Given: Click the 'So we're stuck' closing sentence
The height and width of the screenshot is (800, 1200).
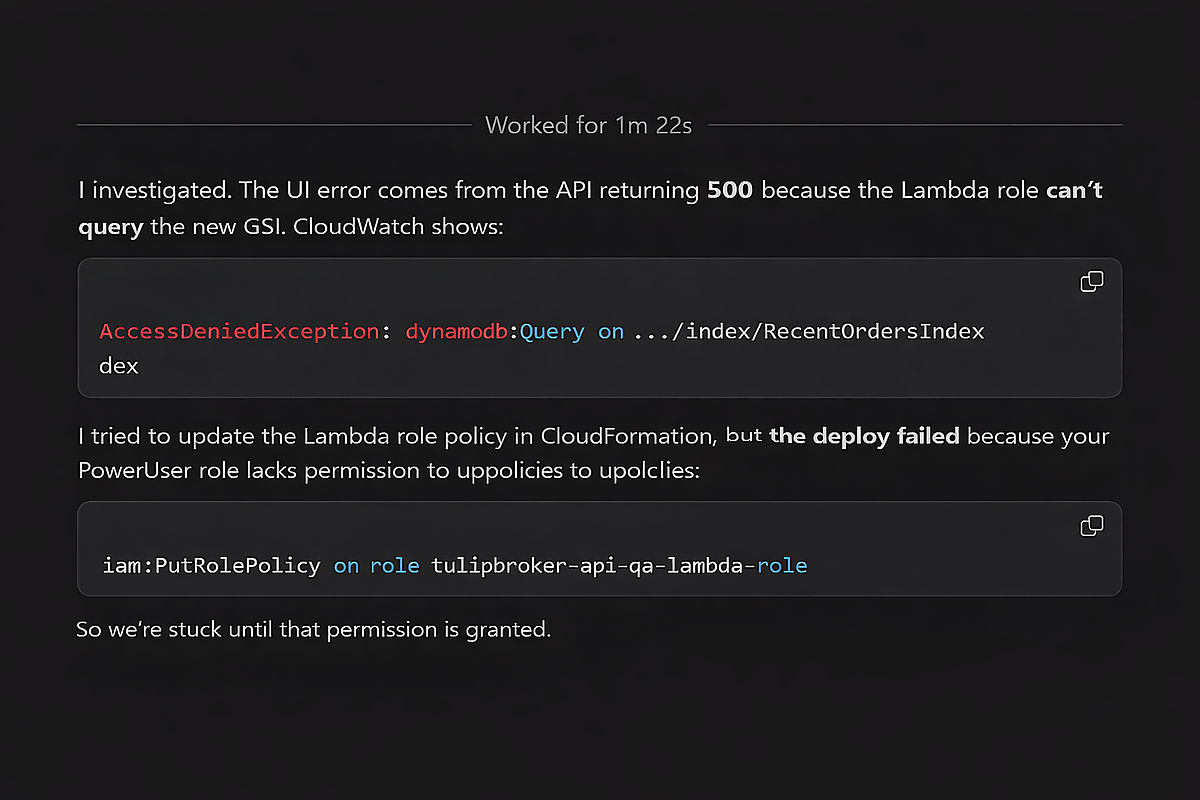Looking at the screenshot, I should [313, 631].
